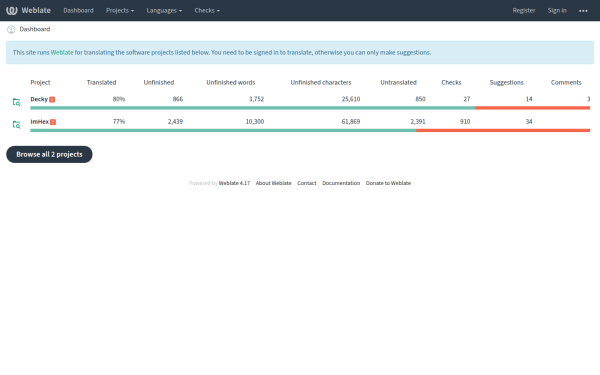
Task: Click the red alert badge next to ImHex
Action: (53, 122)
